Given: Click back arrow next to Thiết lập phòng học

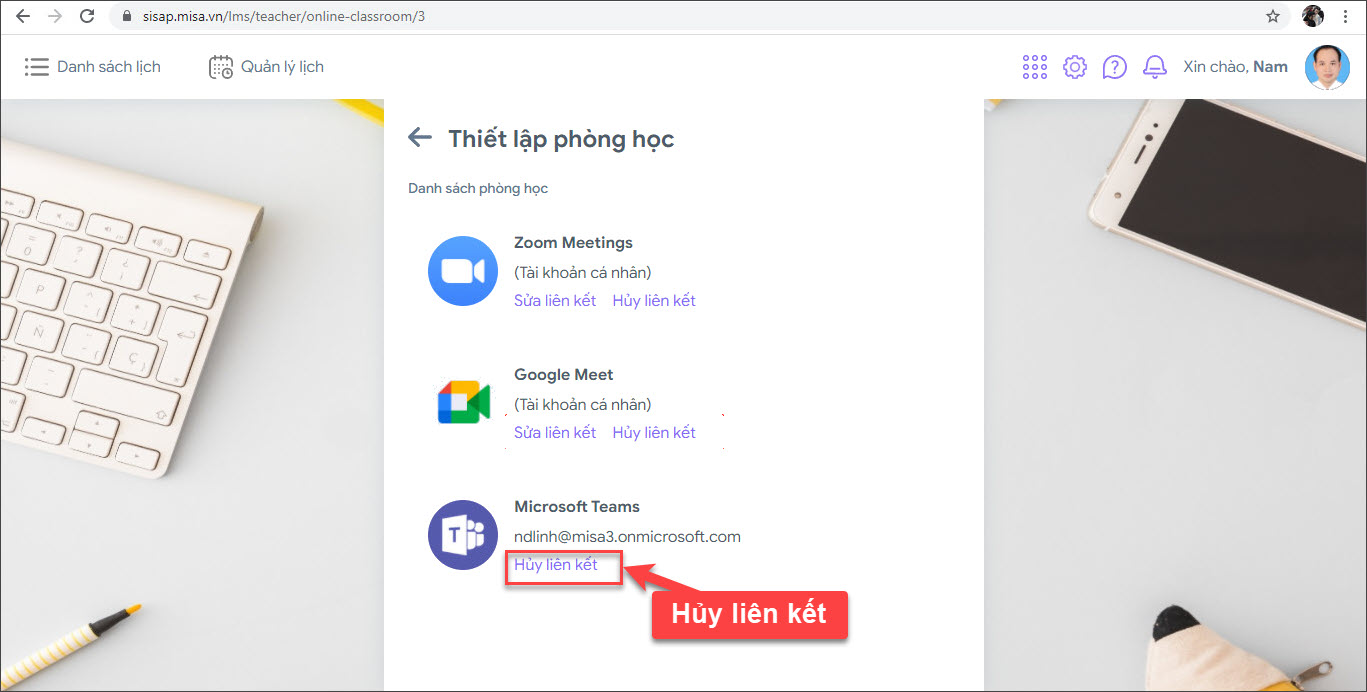Looking at the screenshot, I should [x=420, y=138].
